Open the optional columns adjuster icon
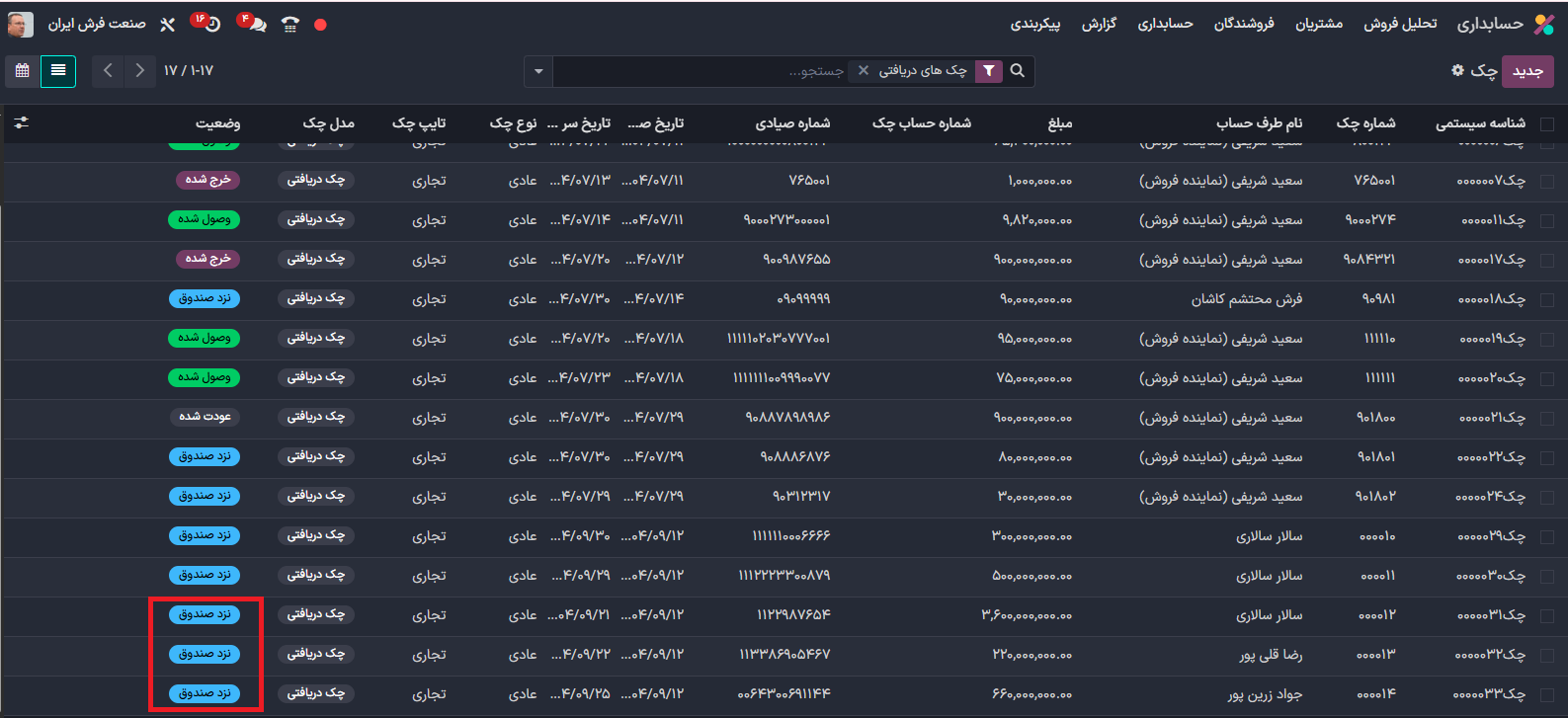This screenshot has height=718, width=1568. point(22,122)
